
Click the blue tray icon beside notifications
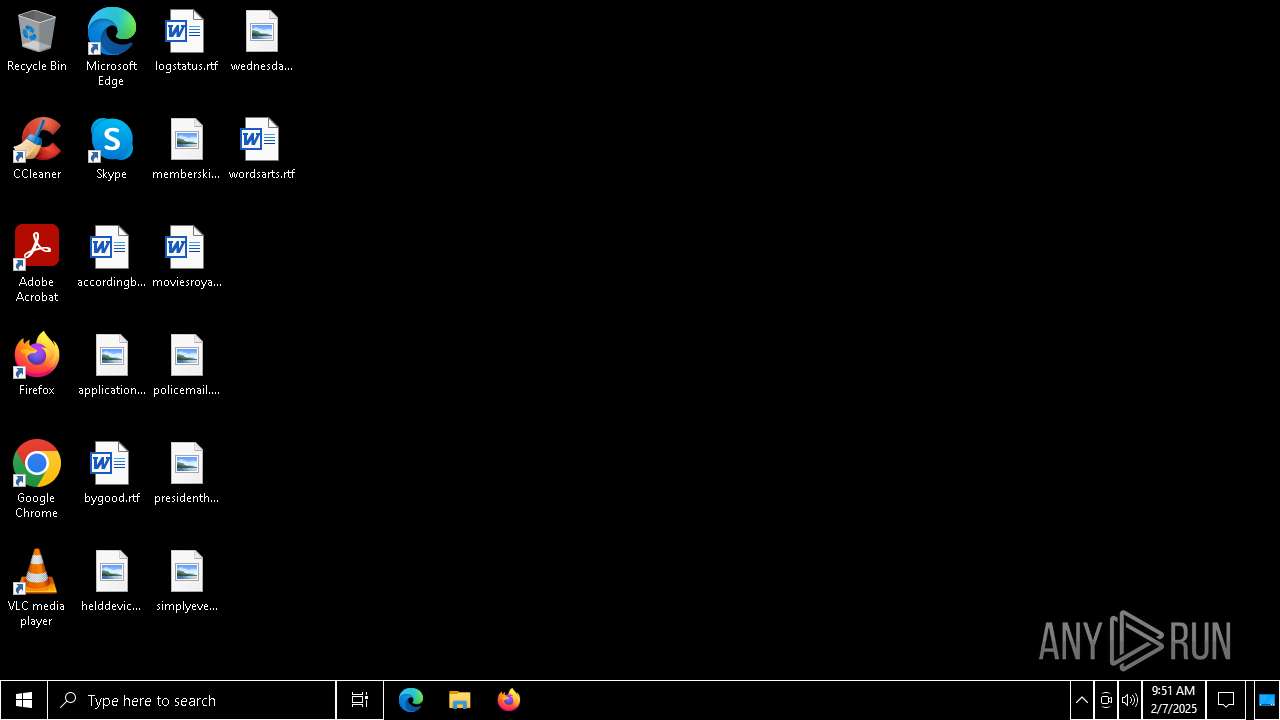(1266, 700)
